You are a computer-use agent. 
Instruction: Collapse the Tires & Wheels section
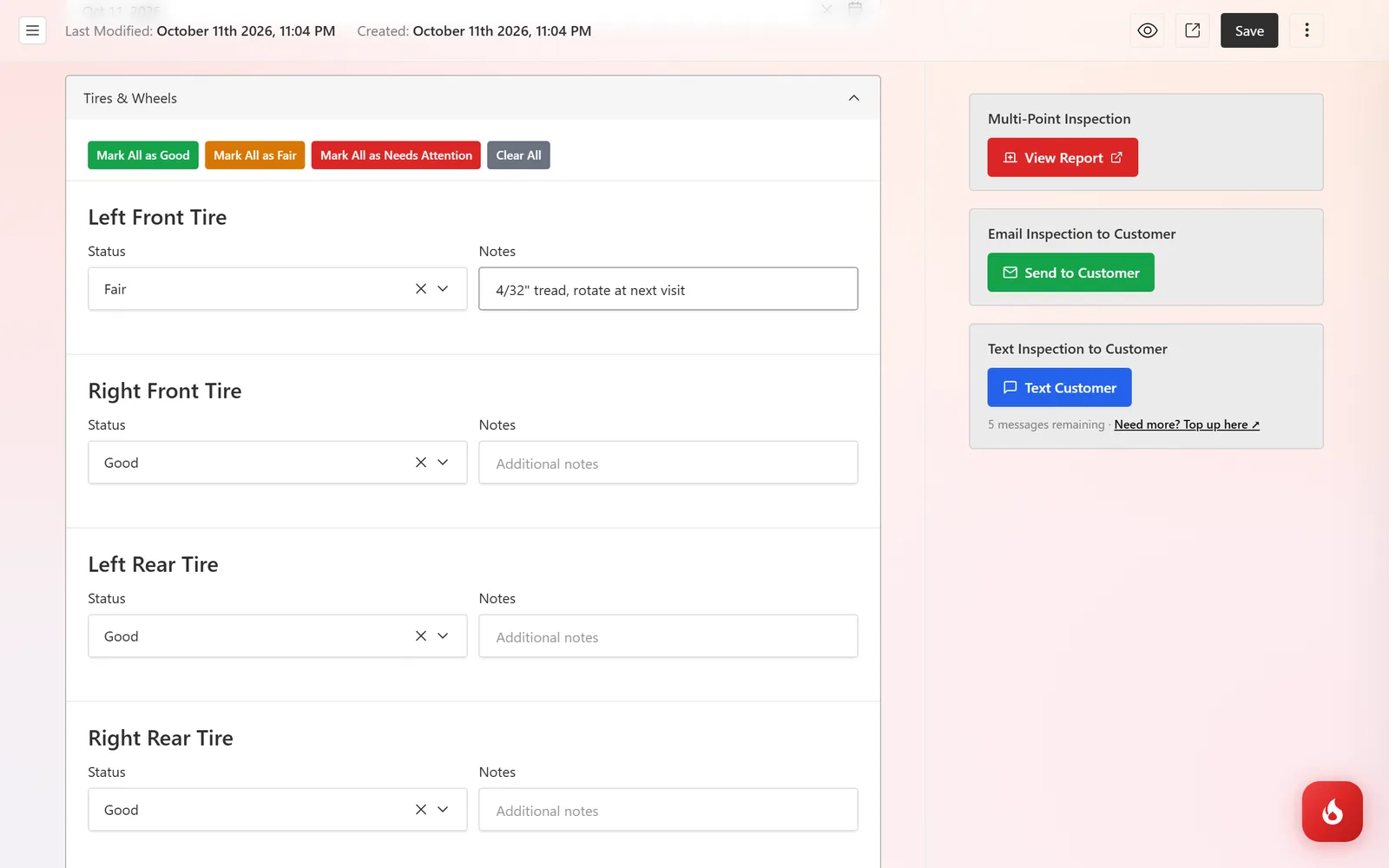click(853, 98)
